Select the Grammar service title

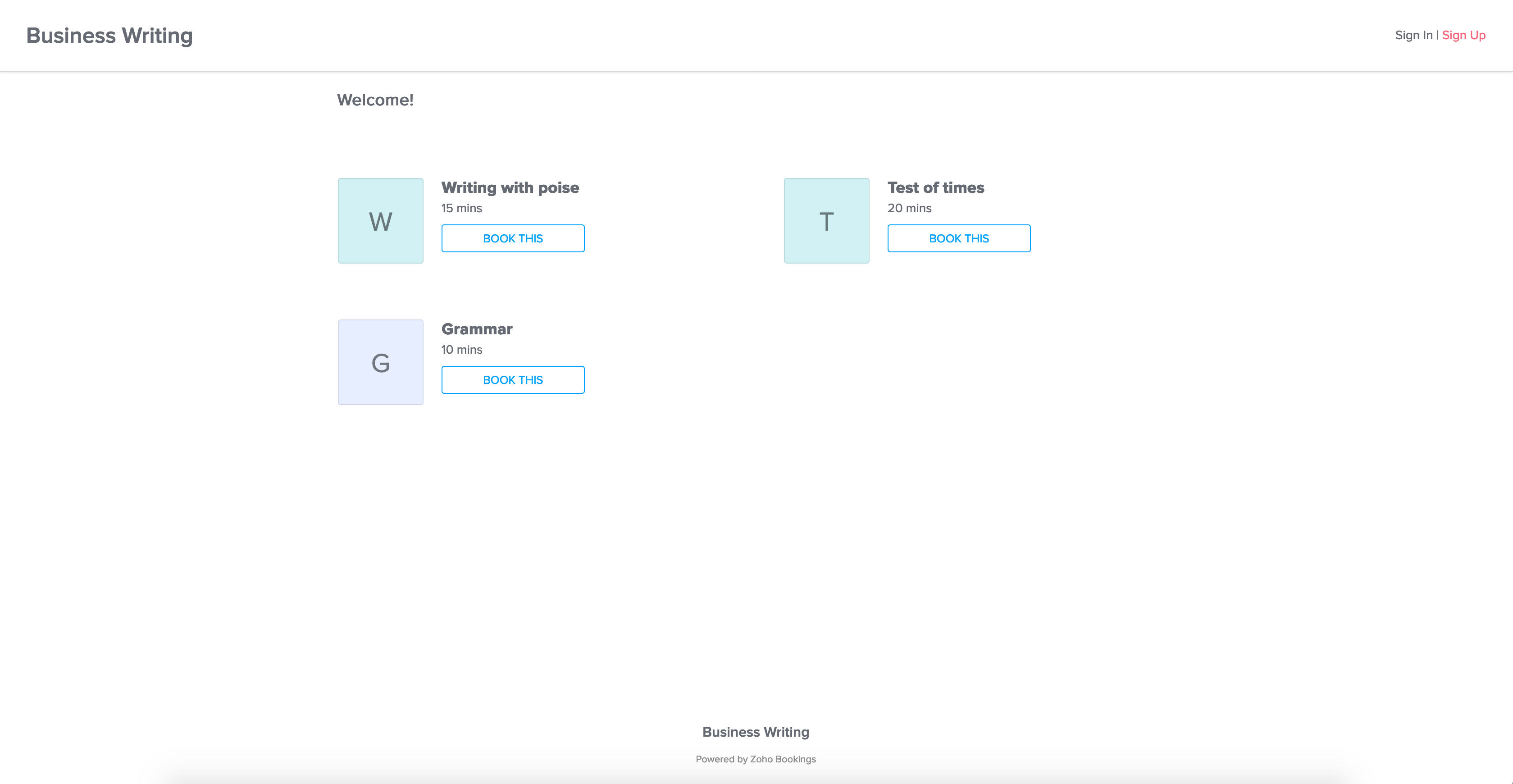point(476,329)
